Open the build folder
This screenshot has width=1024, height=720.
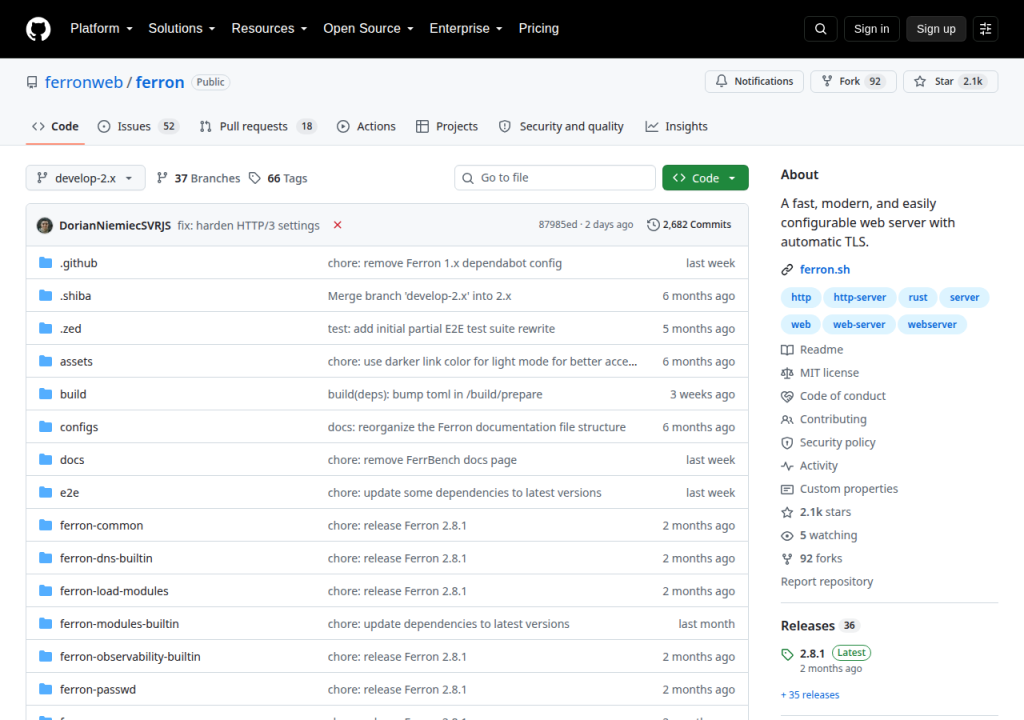(x=73, y=394)
